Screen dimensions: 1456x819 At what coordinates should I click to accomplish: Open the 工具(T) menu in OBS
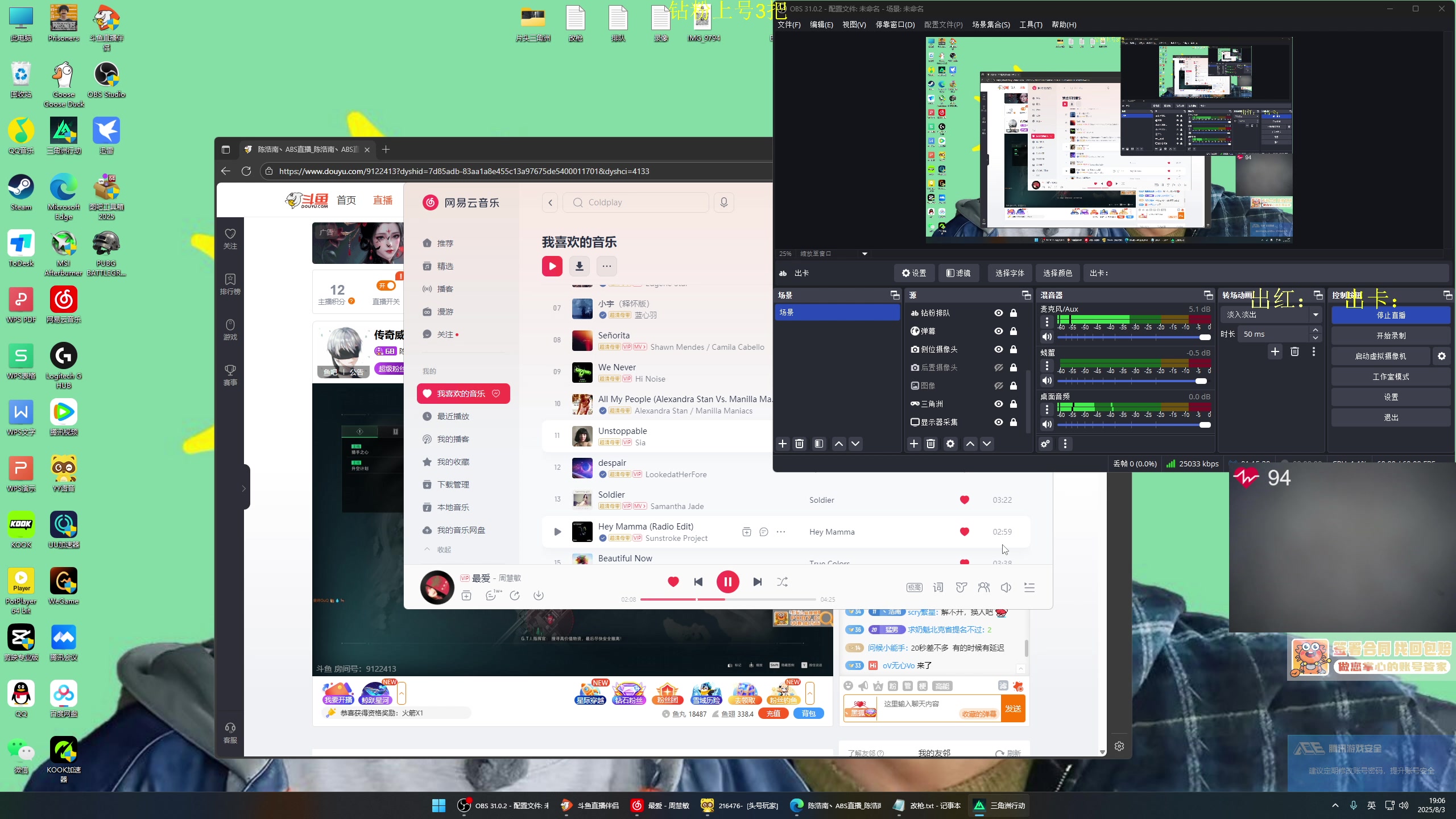(1031, 24)
